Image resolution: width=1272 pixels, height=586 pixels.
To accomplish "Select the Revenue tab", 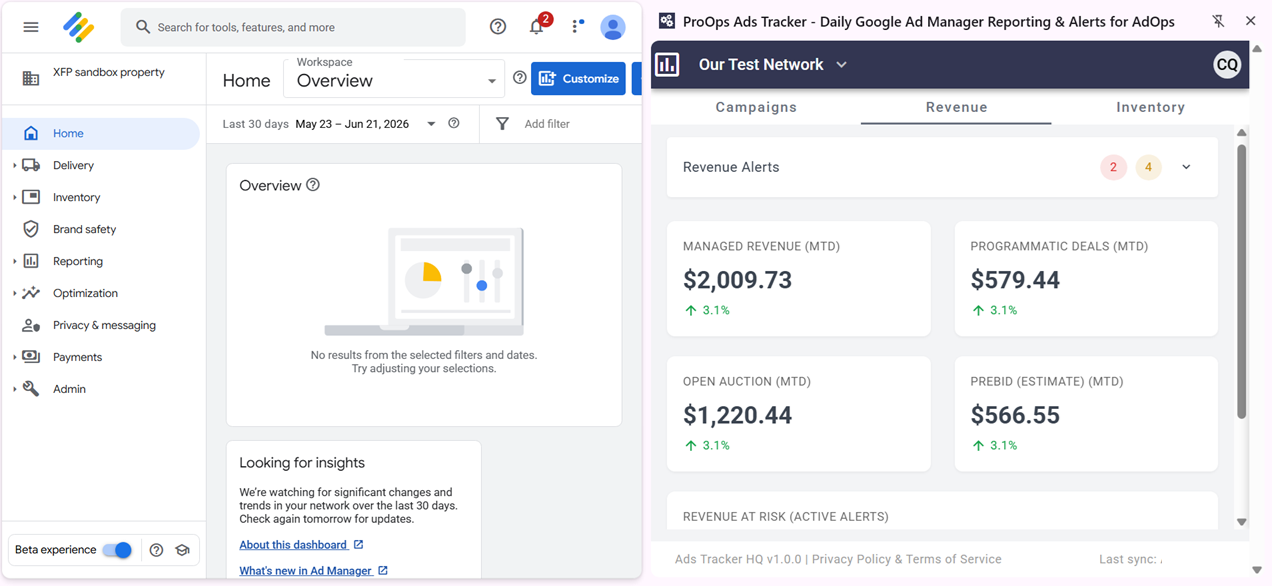I will tap(956, 107).
